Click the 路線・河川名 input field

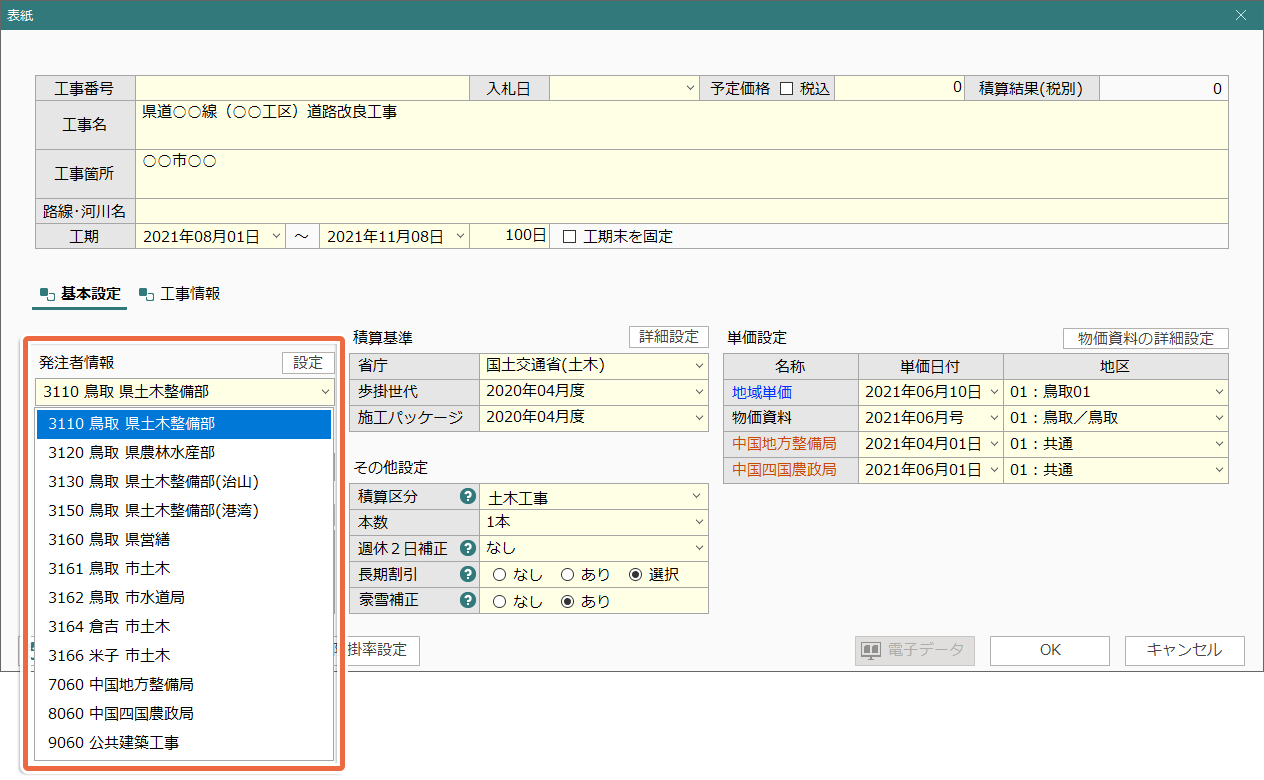coord(682,211)
